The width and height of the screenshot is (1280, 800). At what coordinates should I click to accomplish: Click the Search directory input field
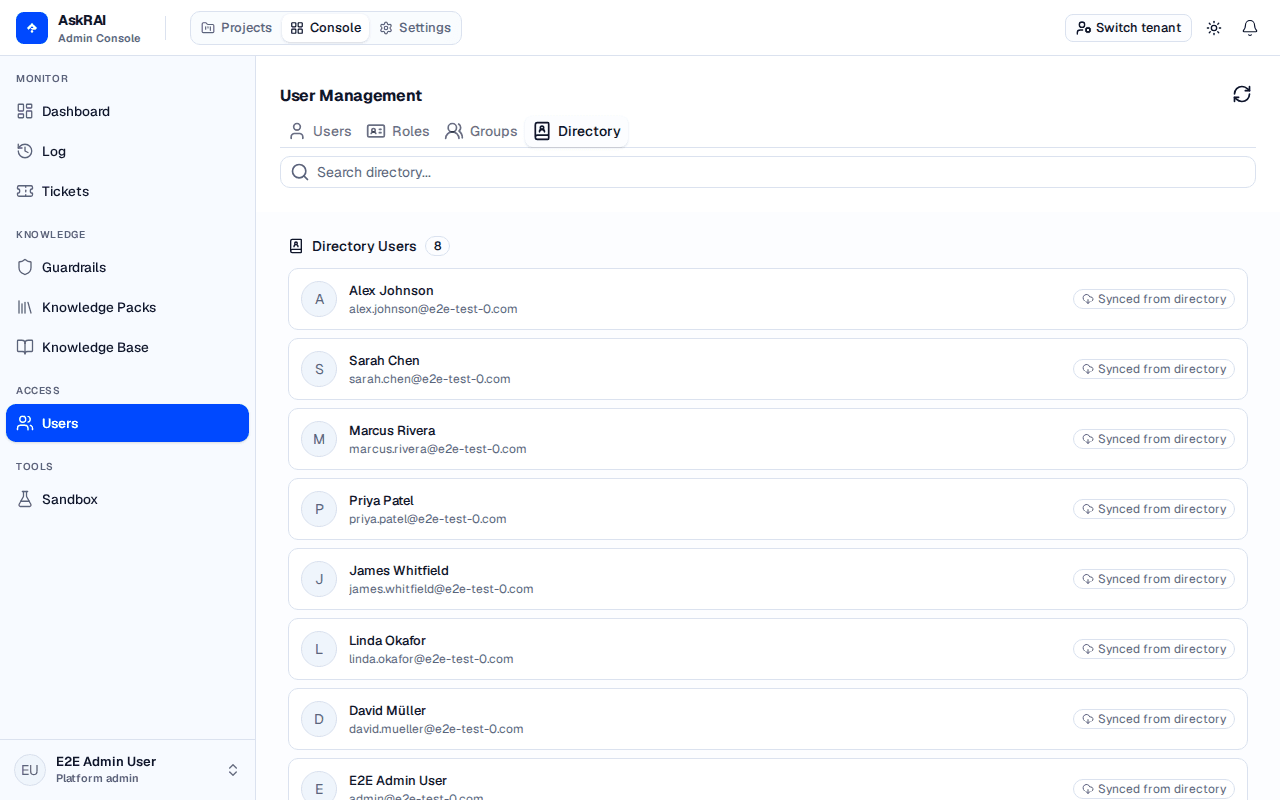[x=768, y=172]
